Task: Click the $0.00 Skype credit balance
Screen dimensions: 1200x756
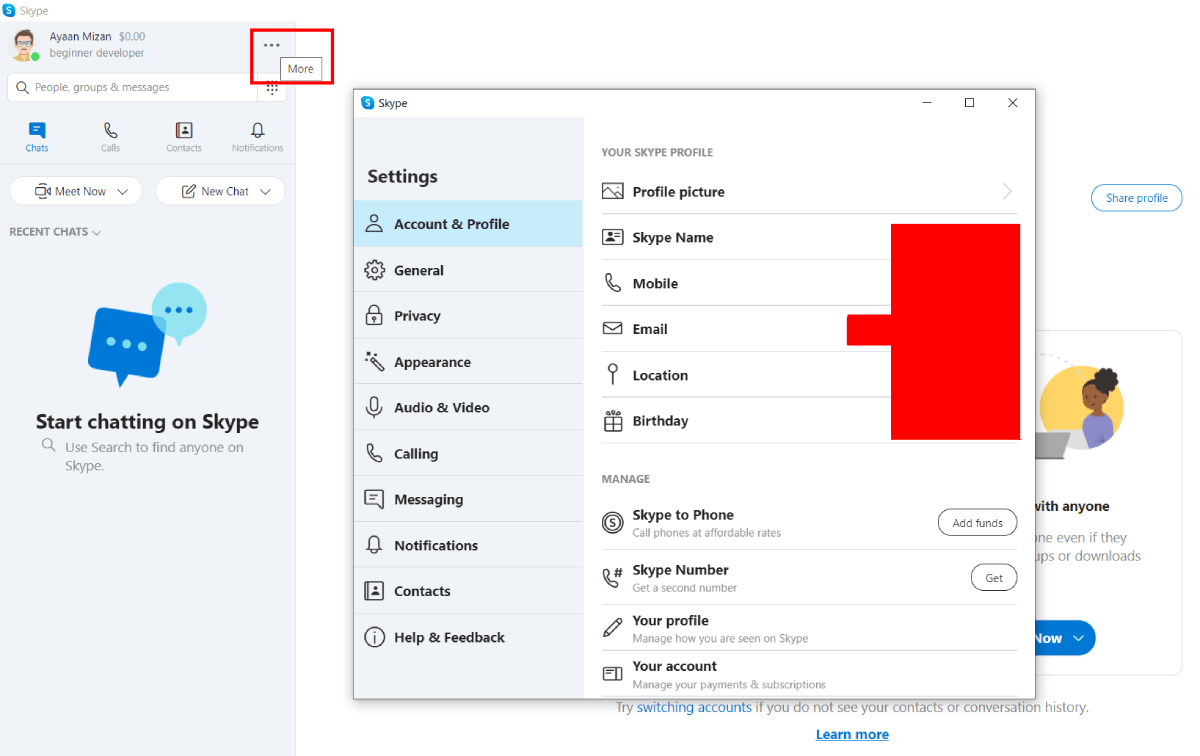Action: [x=132, y=37]
